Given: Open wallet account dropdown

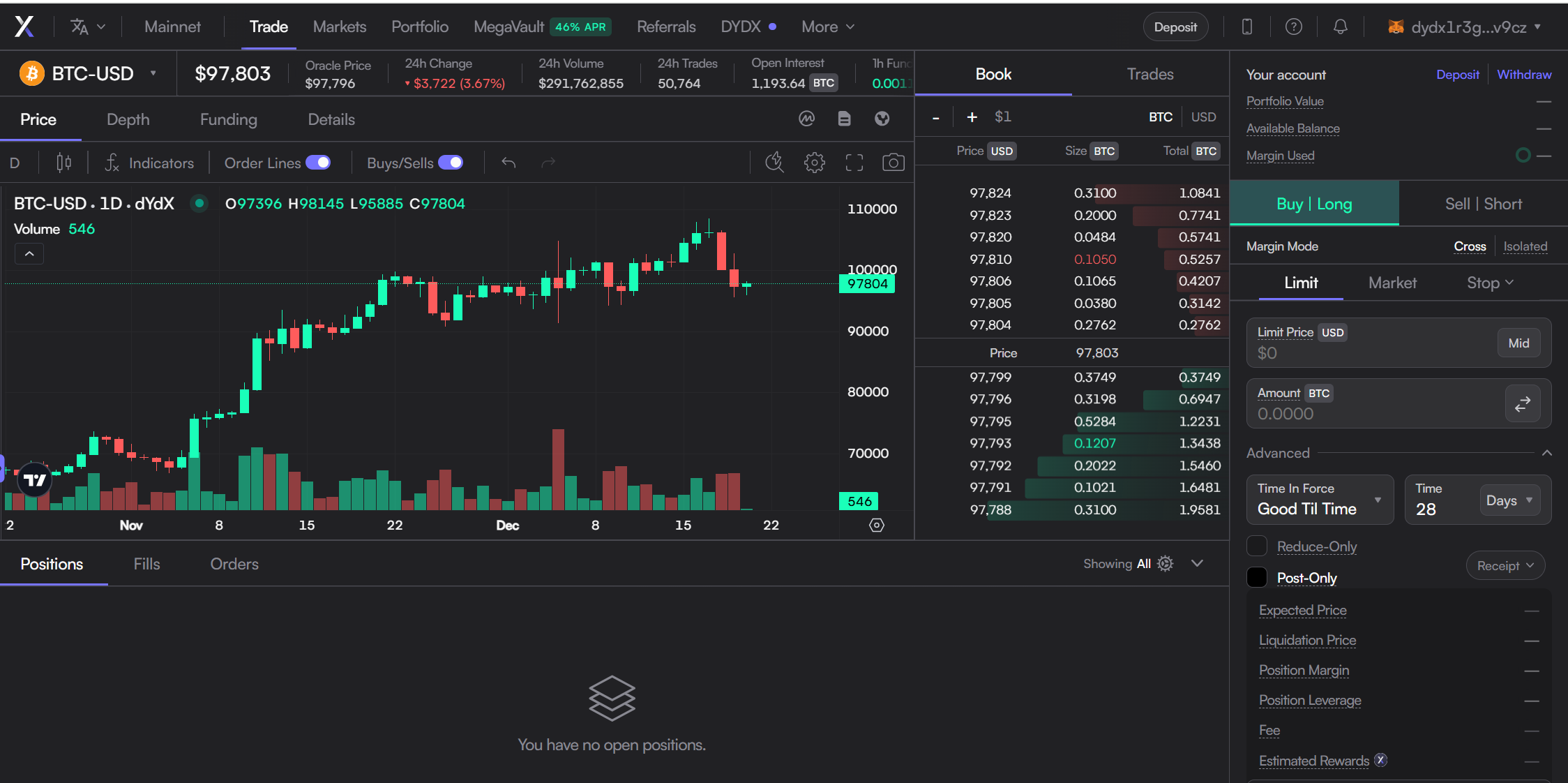Looking at the screenshot, I should 1465,27.
